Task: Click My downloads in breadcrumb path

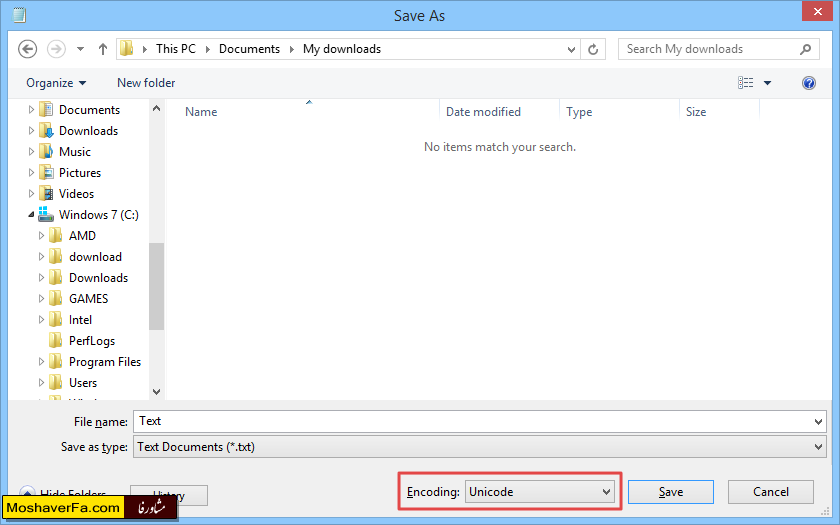Action: pyautogui.click(x=342, y=49)
